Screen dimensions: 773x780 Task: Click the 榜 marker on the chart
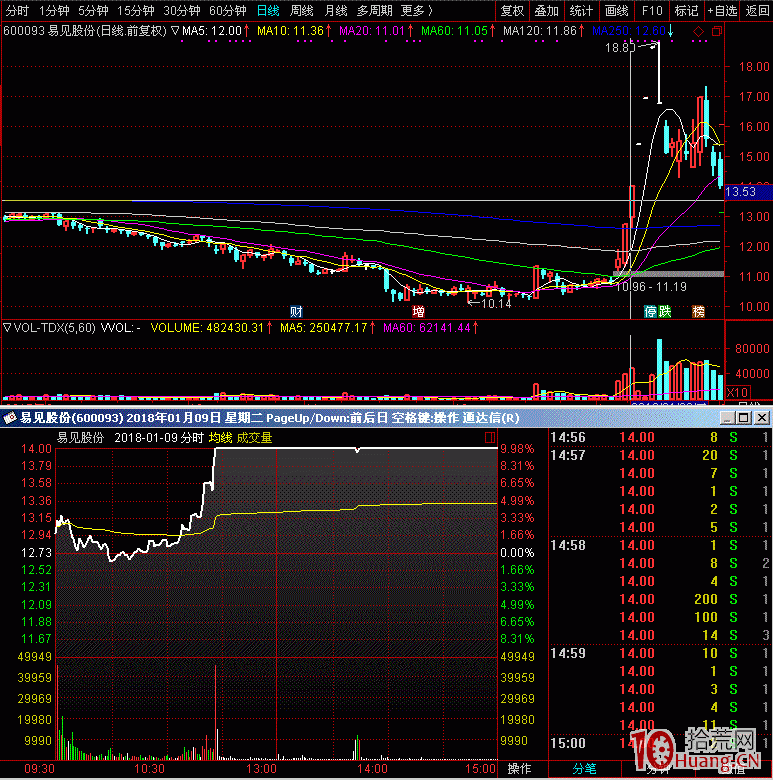point(698,312)
